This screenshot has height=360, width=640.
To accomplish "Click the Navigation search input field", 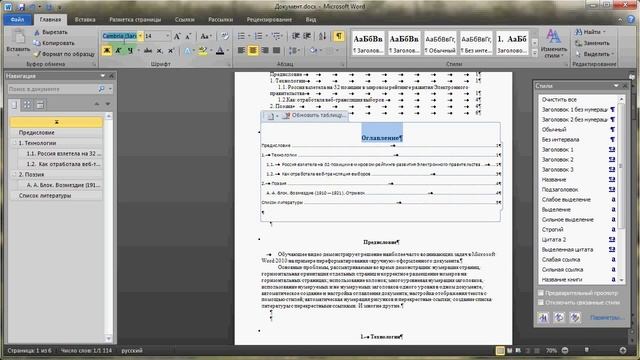I will point(52,89).
